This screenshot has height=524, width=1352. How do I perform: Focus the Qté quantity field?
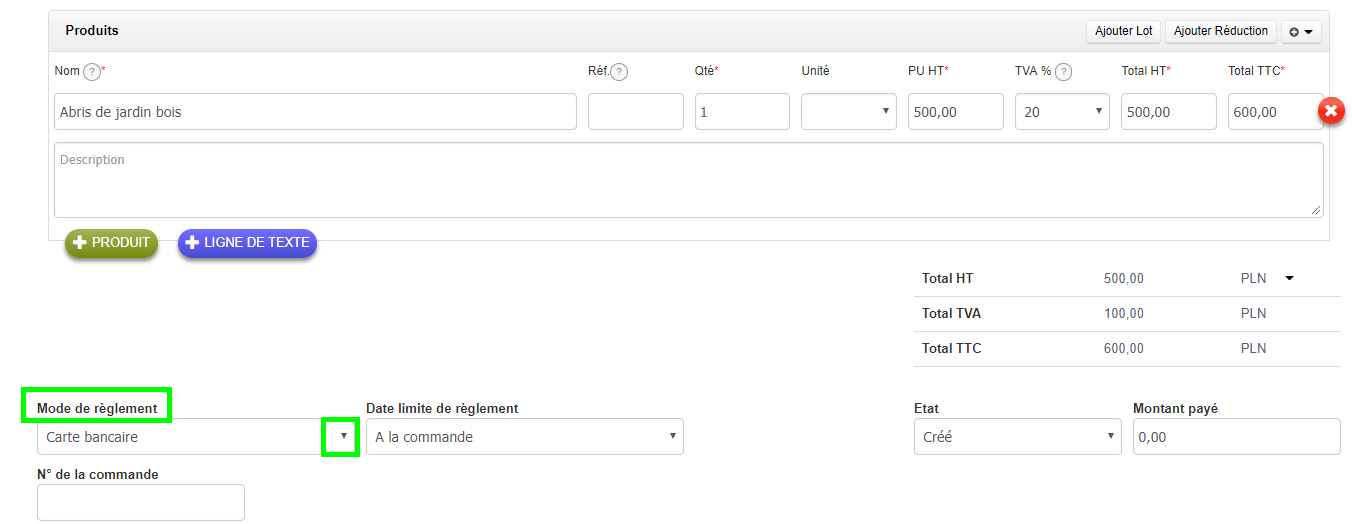tap(742, 112)
